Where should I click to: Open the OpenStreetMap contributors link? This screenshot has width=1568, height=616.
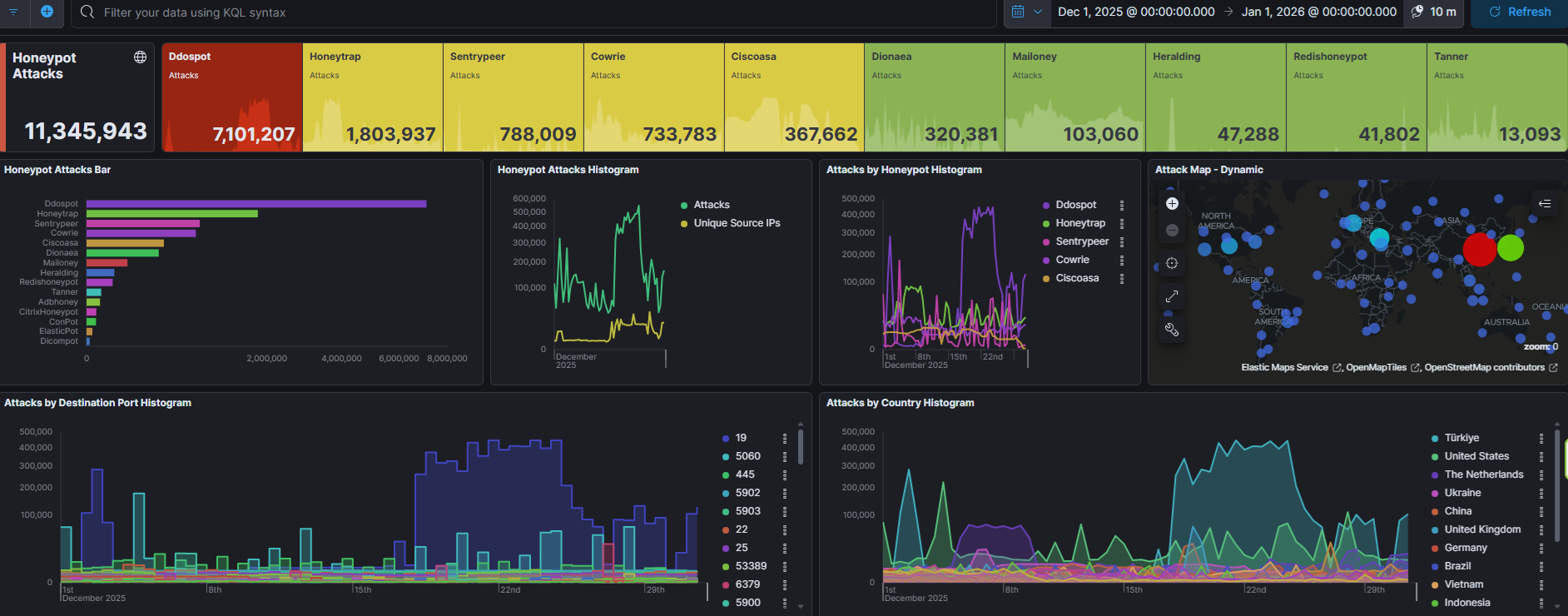[x=1485, y=367]
